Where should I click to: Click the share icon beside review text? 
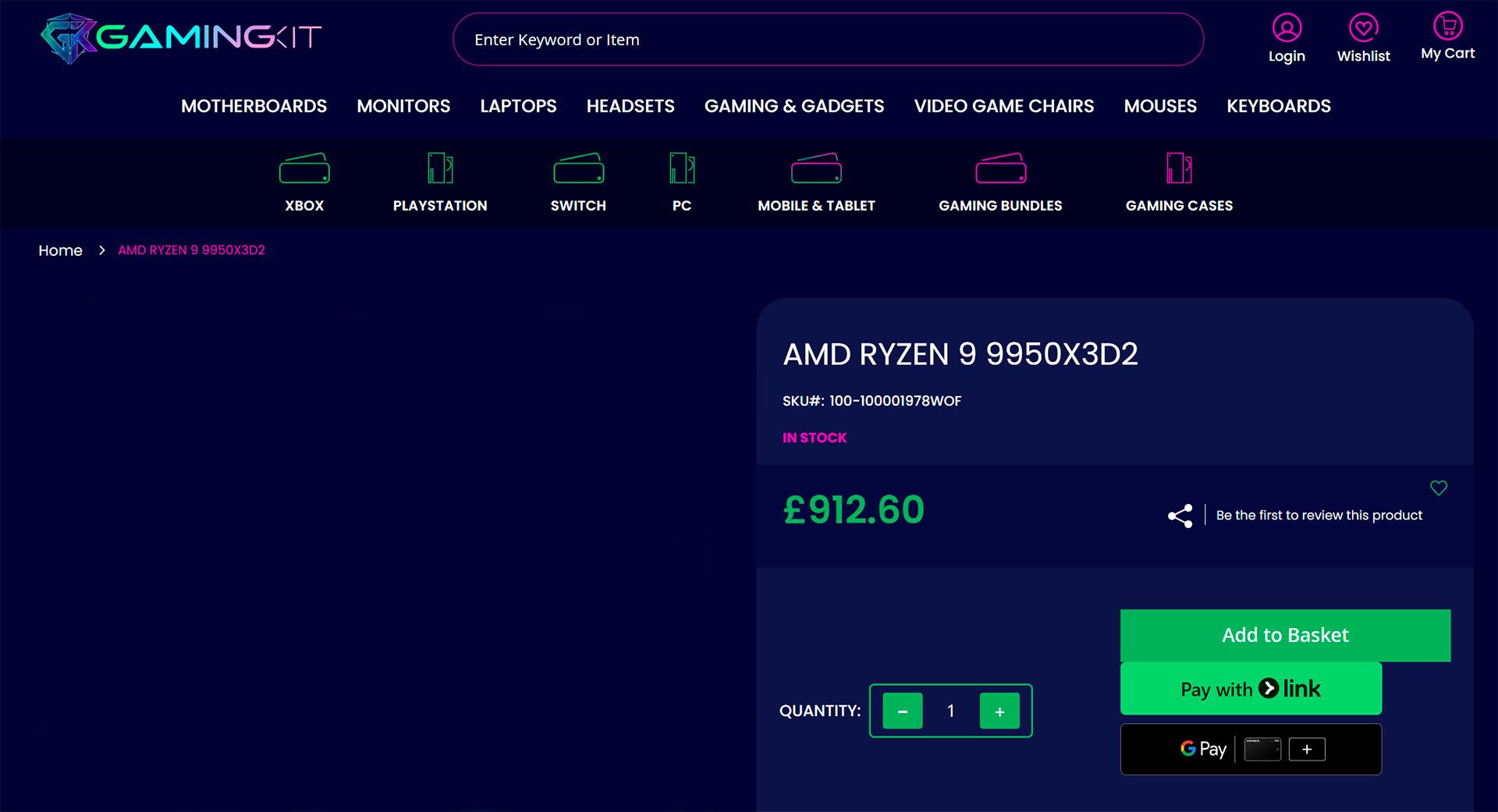tap(1180, 516)
